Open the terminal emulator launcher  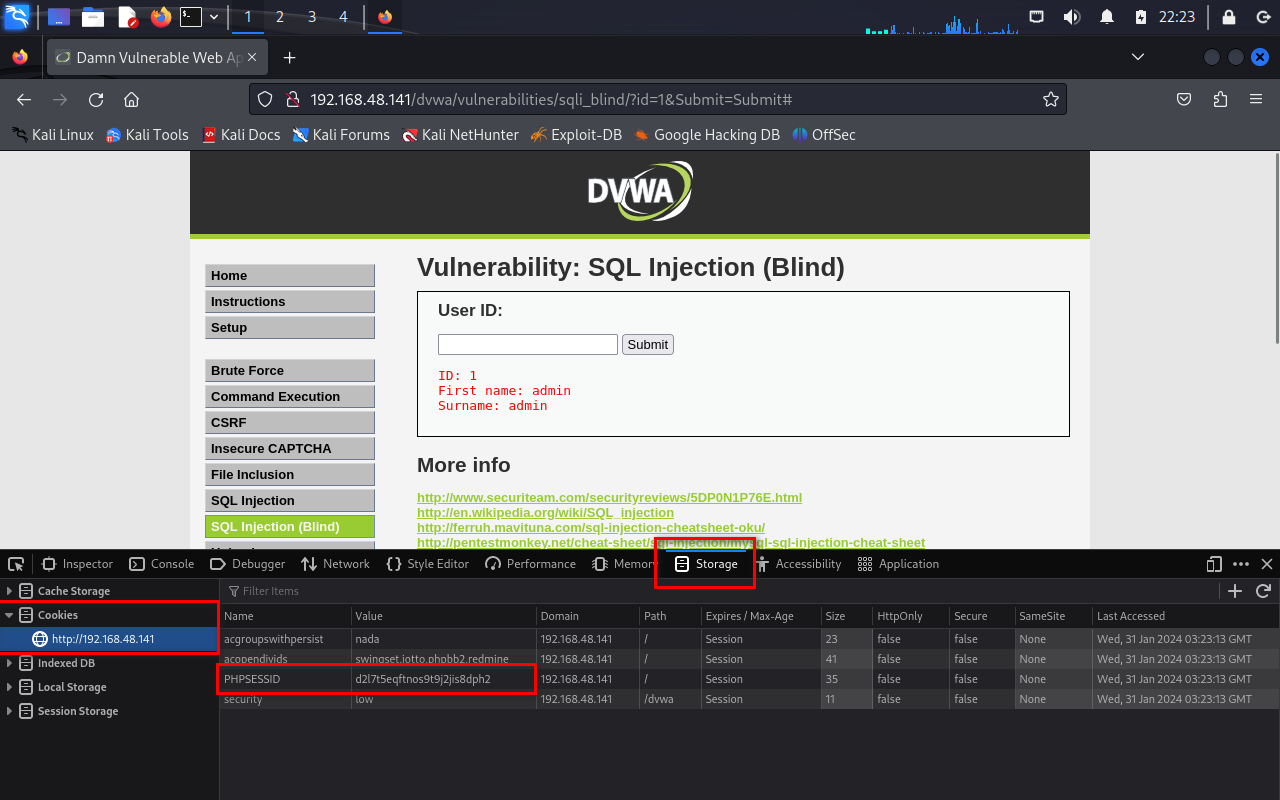[x=190, y=17]
